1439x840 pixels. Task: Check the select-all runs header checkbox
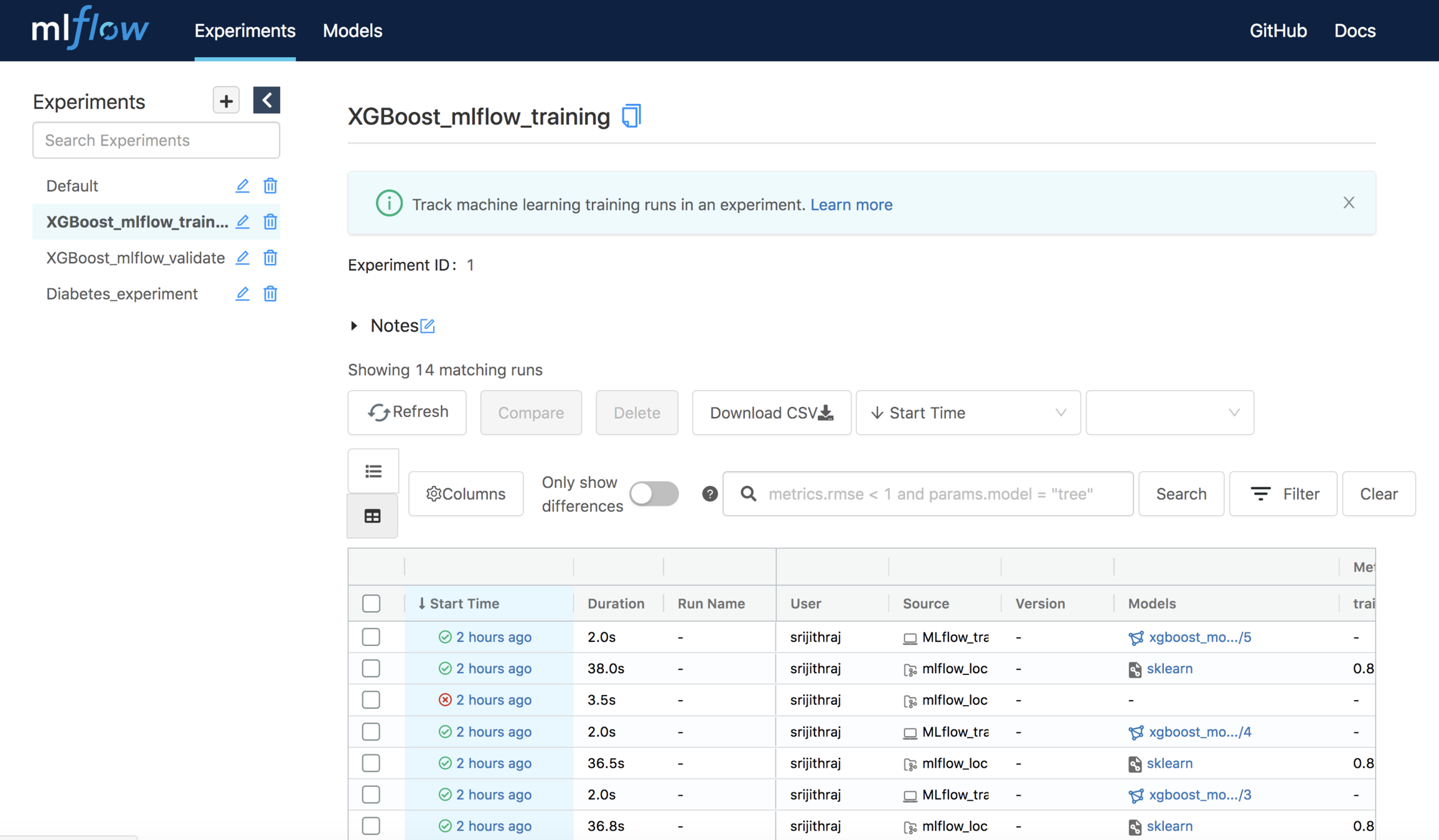[x=371, y=603]
